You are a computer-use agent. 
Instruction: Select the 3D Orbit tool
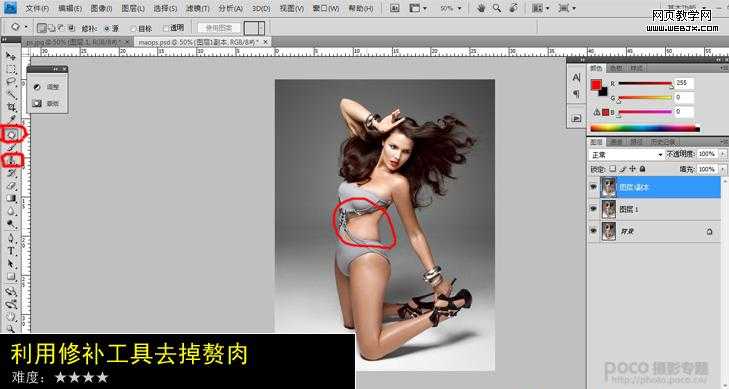point(11,305)
